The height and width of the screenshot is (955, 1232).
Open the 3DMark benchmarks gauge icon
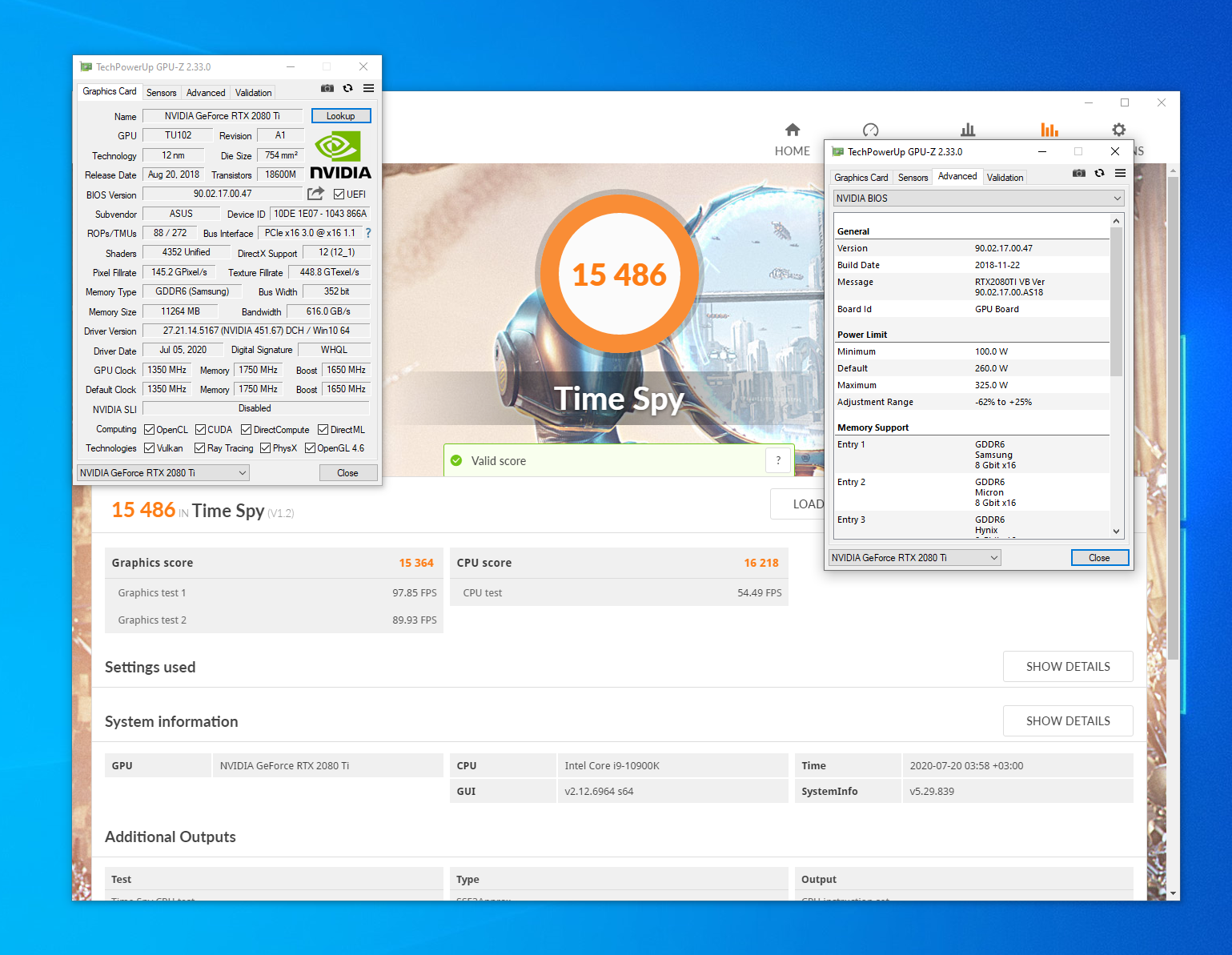[x=871, y=130]
